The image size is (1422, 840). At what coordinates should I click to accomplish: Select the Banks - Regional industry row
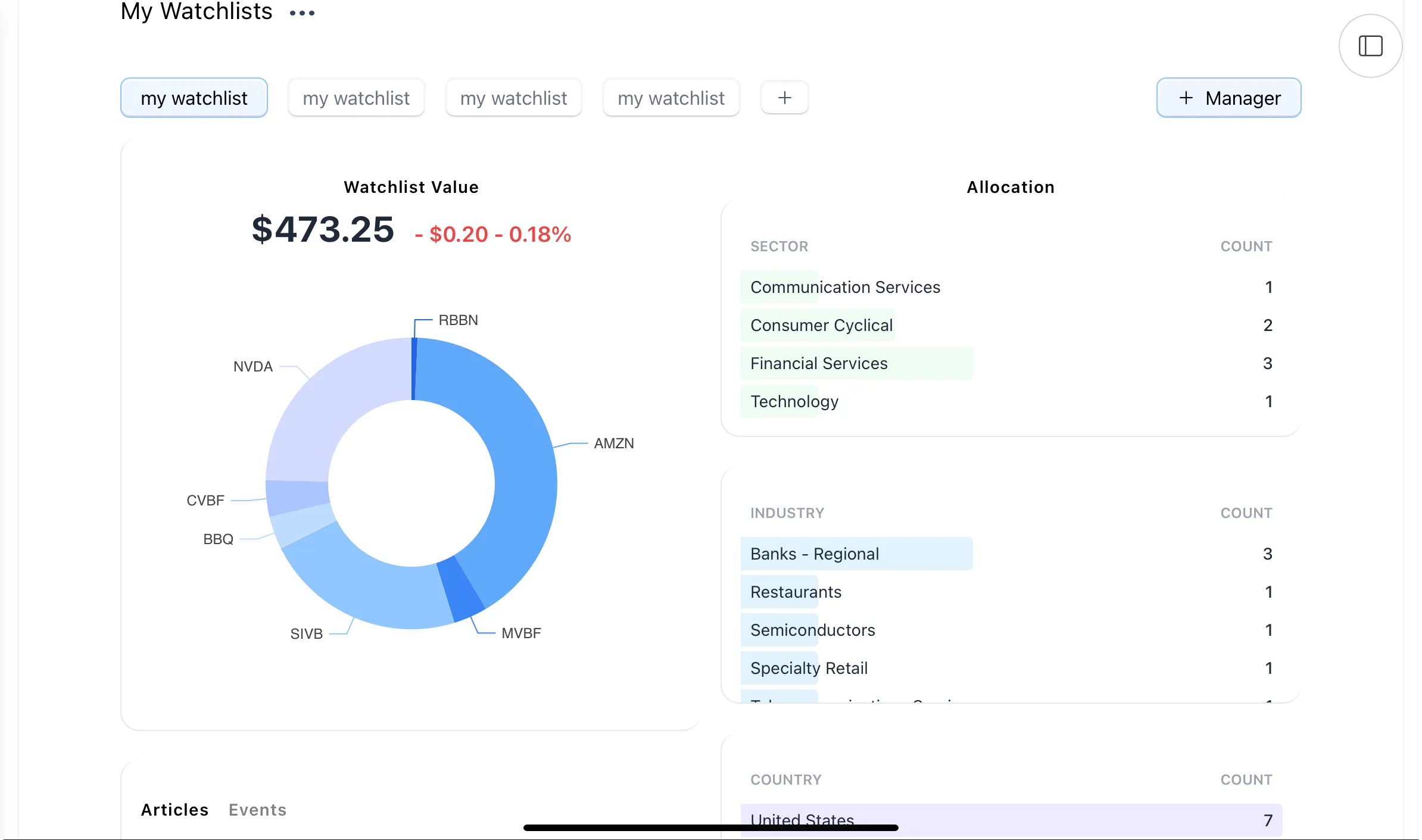tap(1011, 554)
